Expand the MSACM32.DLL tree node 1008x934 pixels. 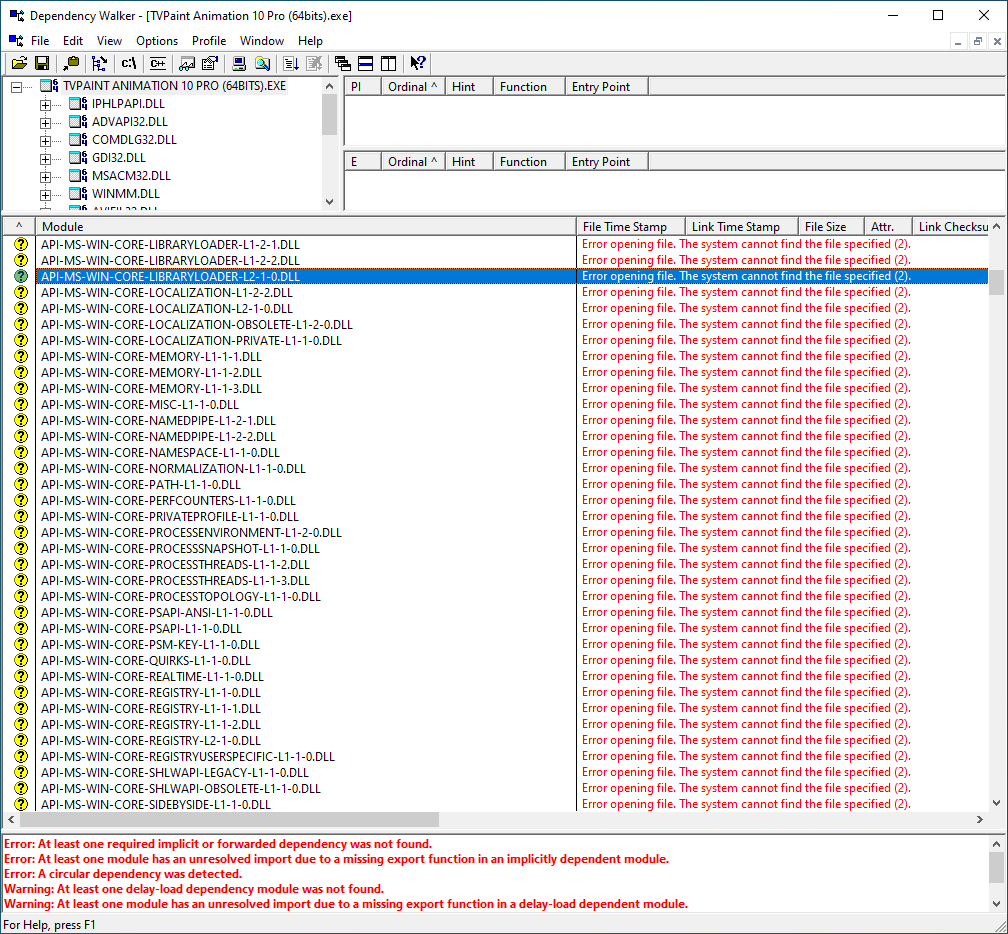(x=45, y=177)
